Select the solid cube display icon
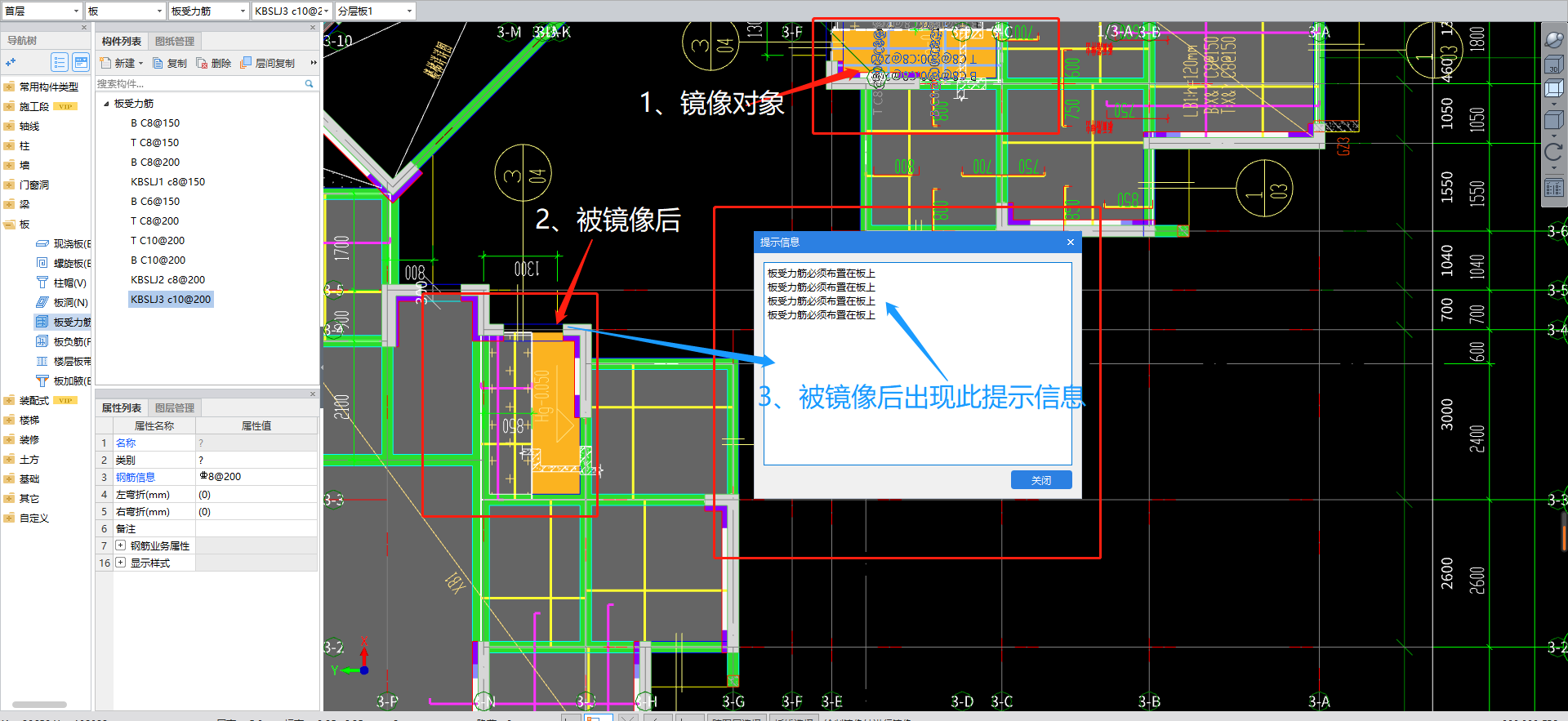The height and width of the screenshot is (721, 1568). (x=1553, y=120)
